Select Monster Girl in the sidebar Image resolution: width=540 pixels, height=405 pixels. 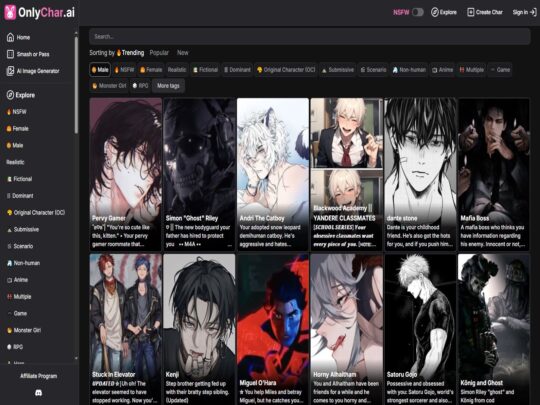[x=24, y=330]
